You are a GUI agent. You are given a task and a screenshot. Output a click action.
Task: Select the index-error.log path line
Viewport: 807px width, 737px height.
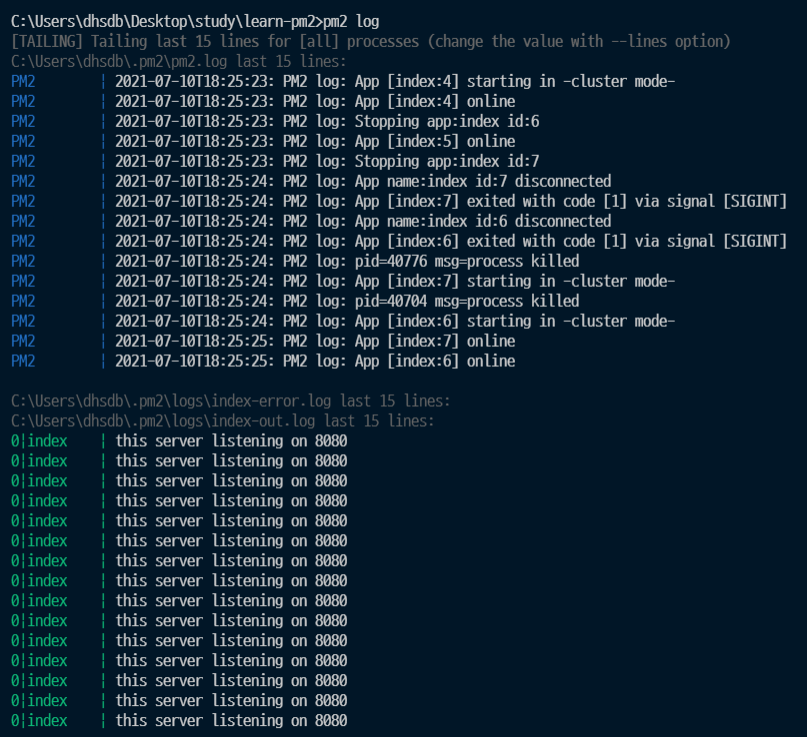231,401
